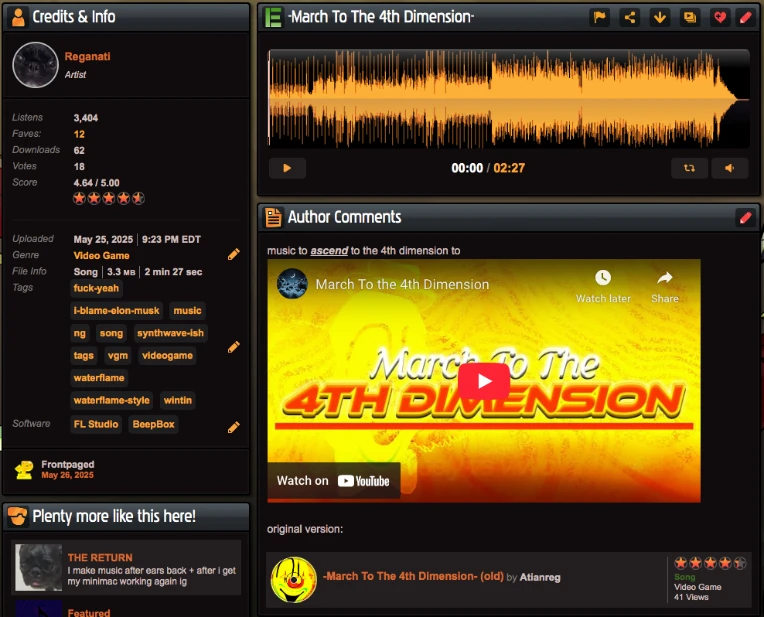764x617 pixels.
Task: Mute audio with the speaker button
Action: click(729, 168)
